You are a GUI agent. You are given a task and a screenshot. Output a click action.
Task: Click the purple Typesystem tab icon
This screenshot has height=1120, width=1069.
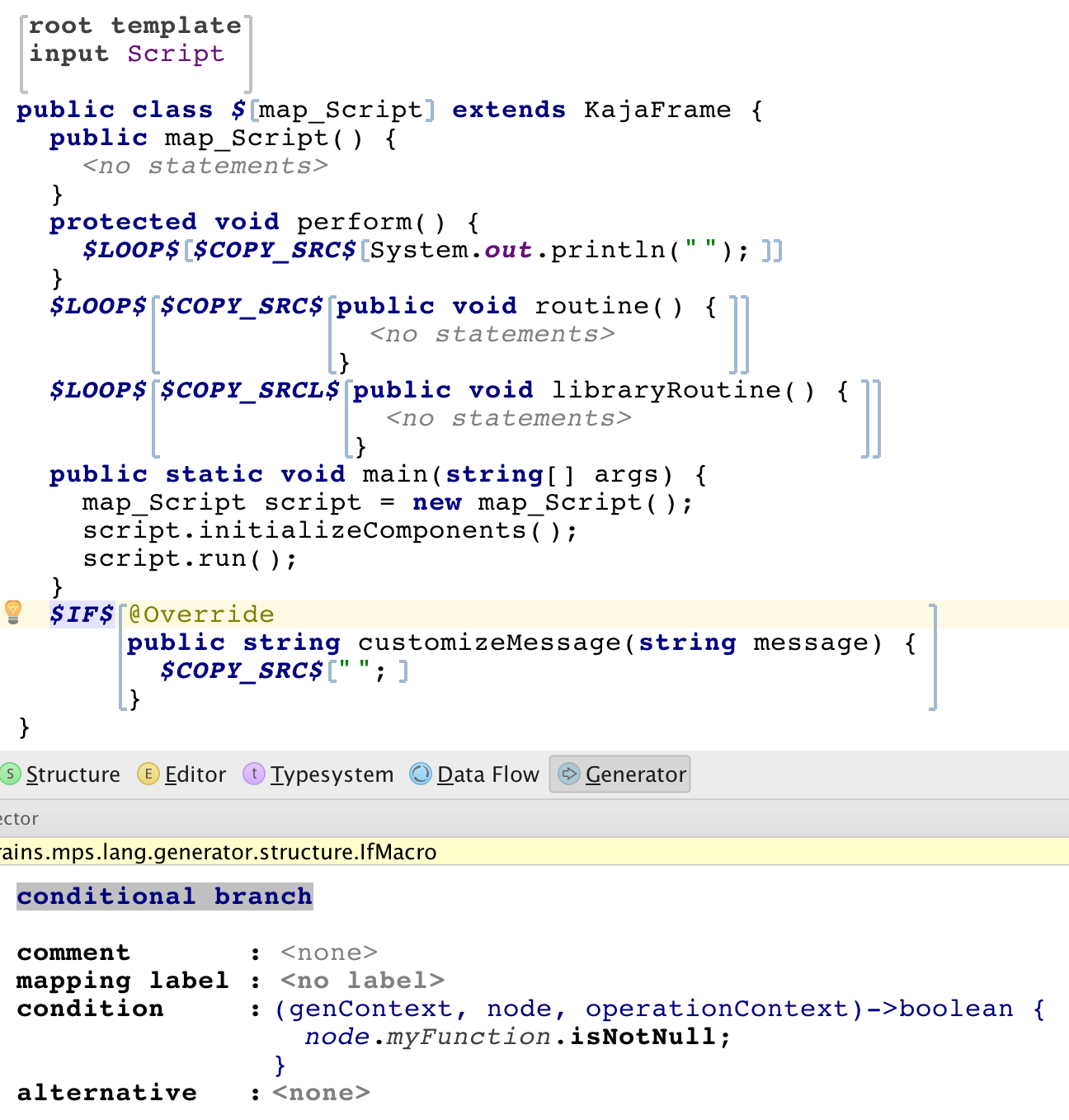point(254,774)
